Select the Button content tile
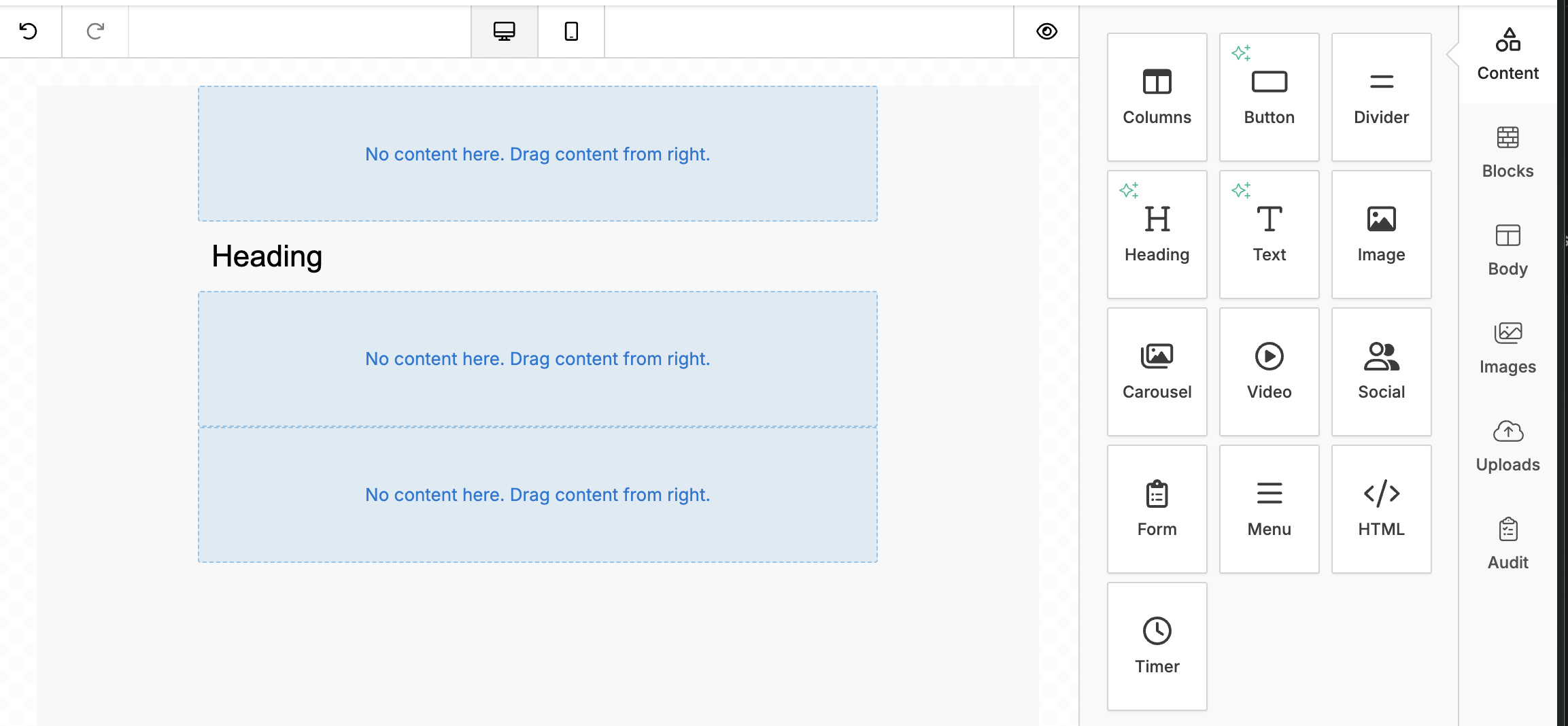The image size is (1568, 726). pos(1269,97)
